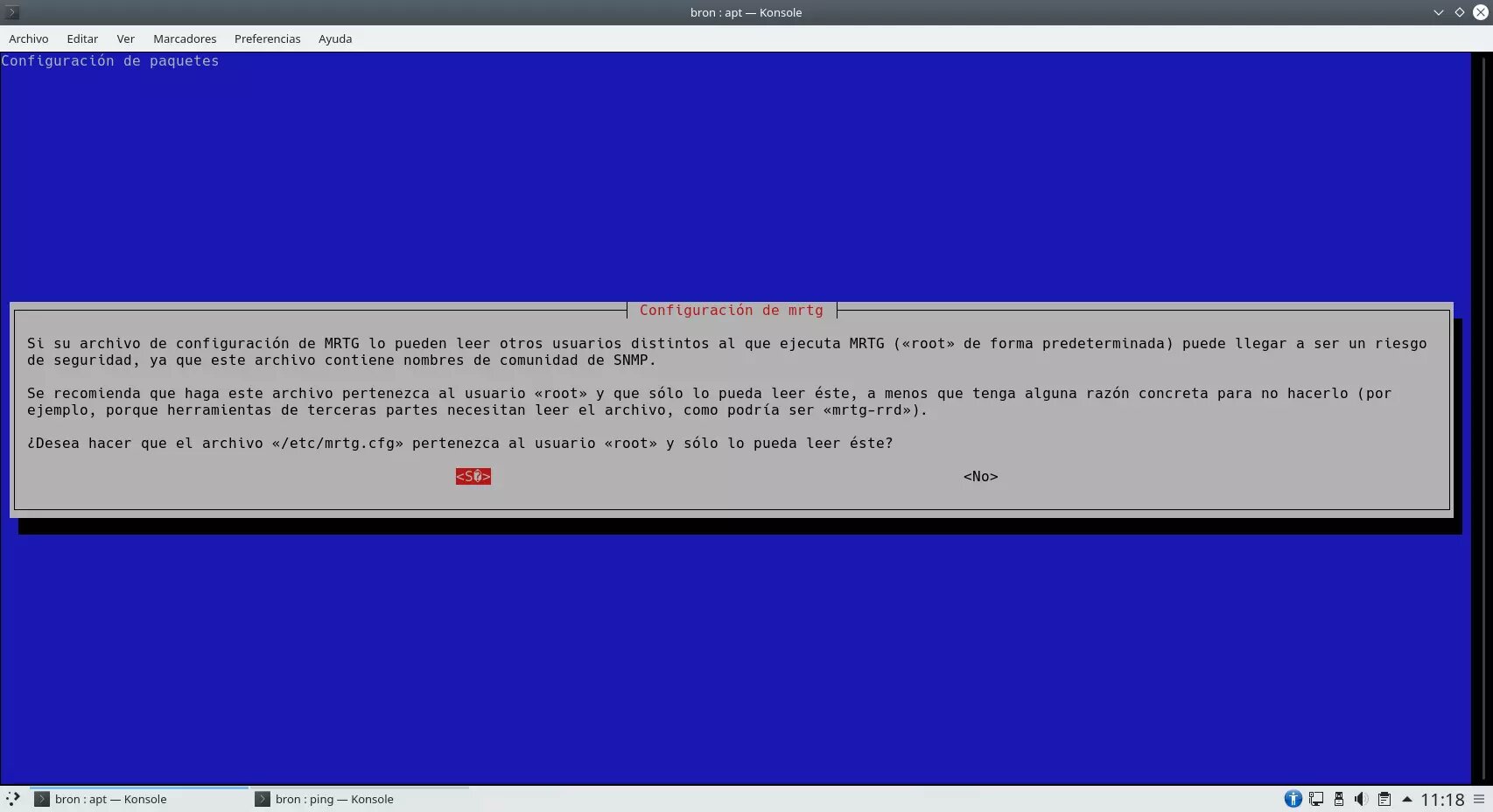Open the Preferencias menu
The image size is (1493, 812).
click(x=267, y=38)
